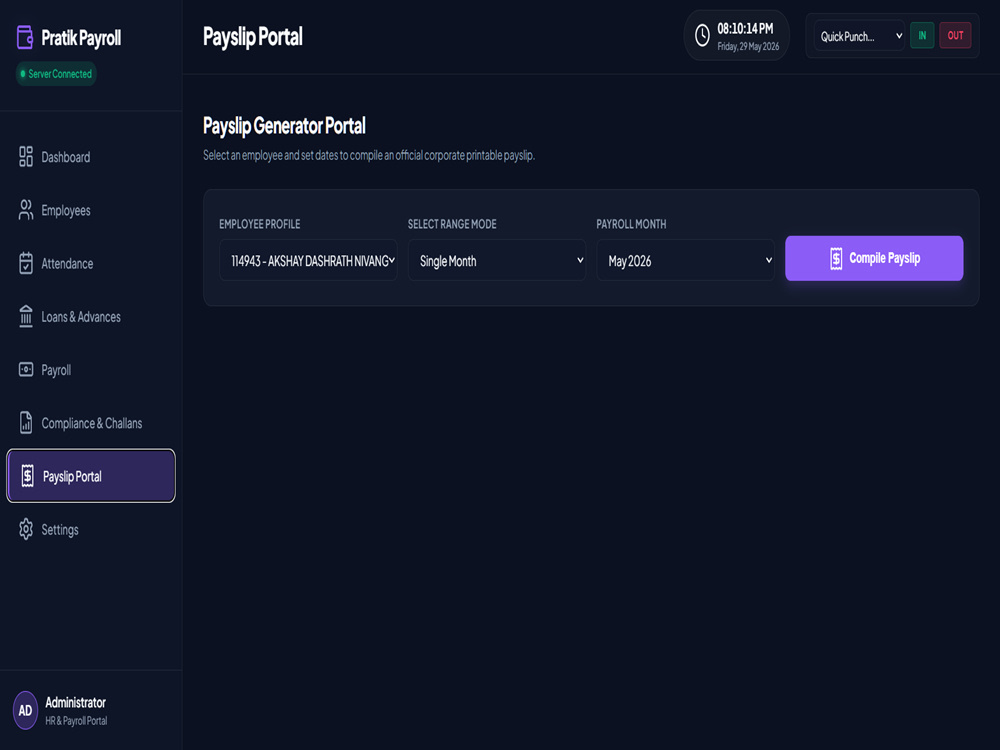Open the Dashboard menu item

click(x=91, y=157)
